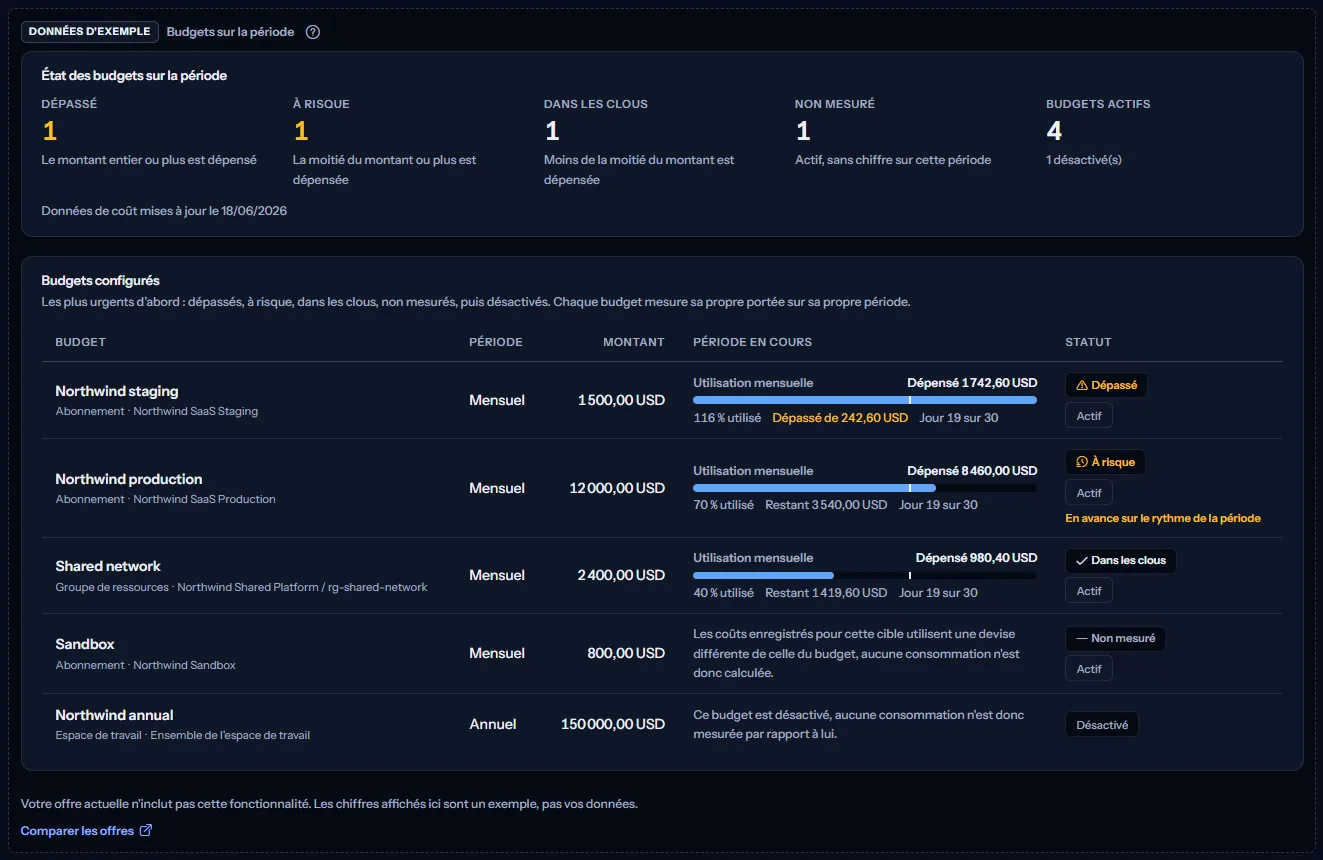Click the budget name "Shared network"

click(108, 566)
